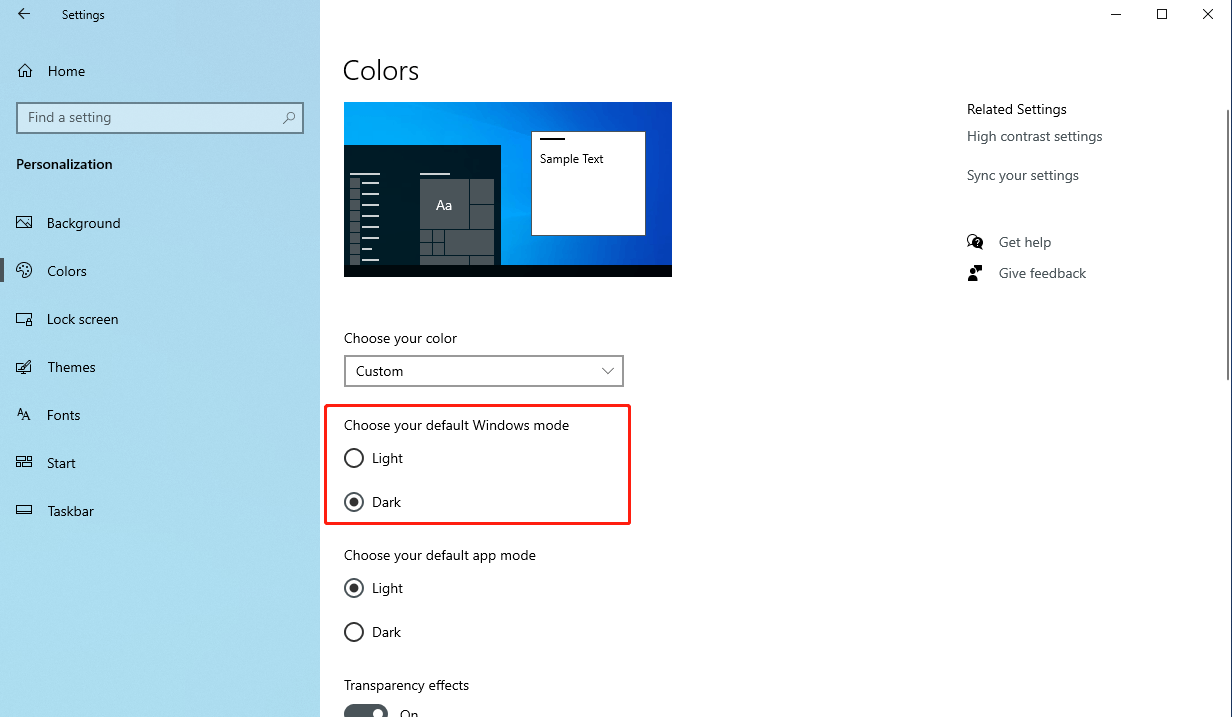This screenshot has width=1232, height=717.
Task: Open Fonts settings
Action: [x=63, y=414]
